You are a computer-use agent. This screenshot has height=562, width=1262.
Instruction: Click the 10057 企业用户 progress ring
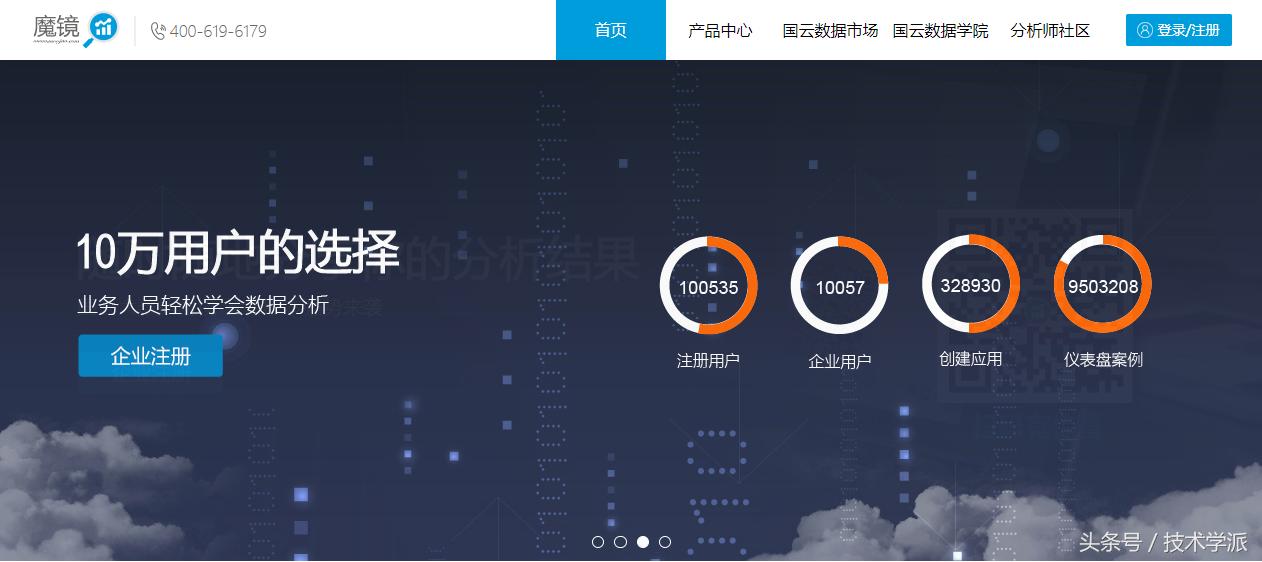pyautogui.click(x=840, y=286)
